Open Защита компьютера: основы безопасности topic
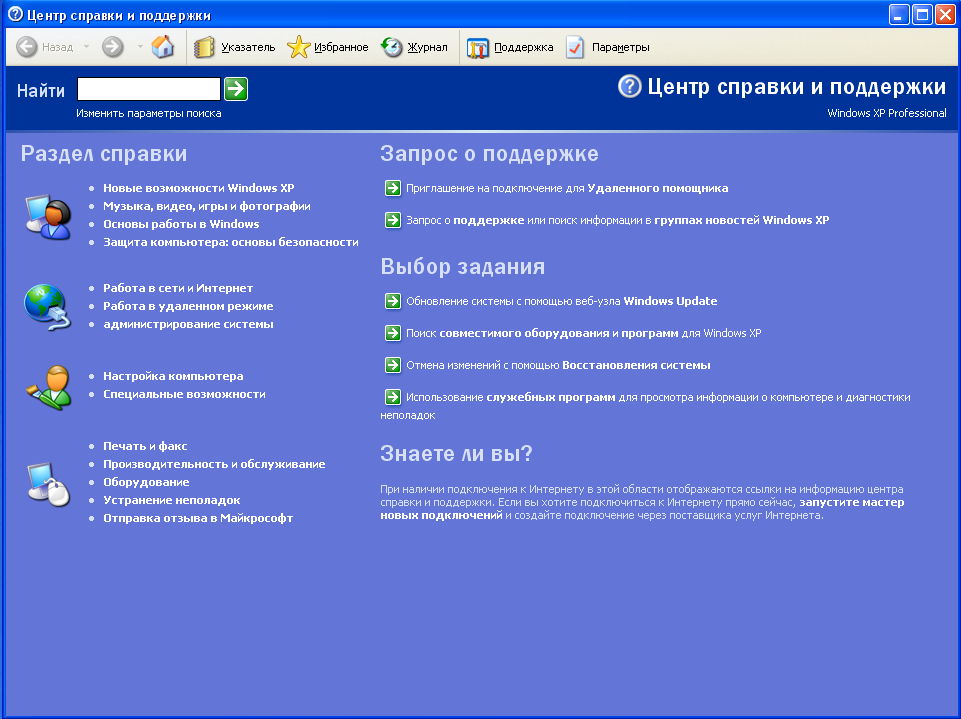961x719 pixels. 230,242
